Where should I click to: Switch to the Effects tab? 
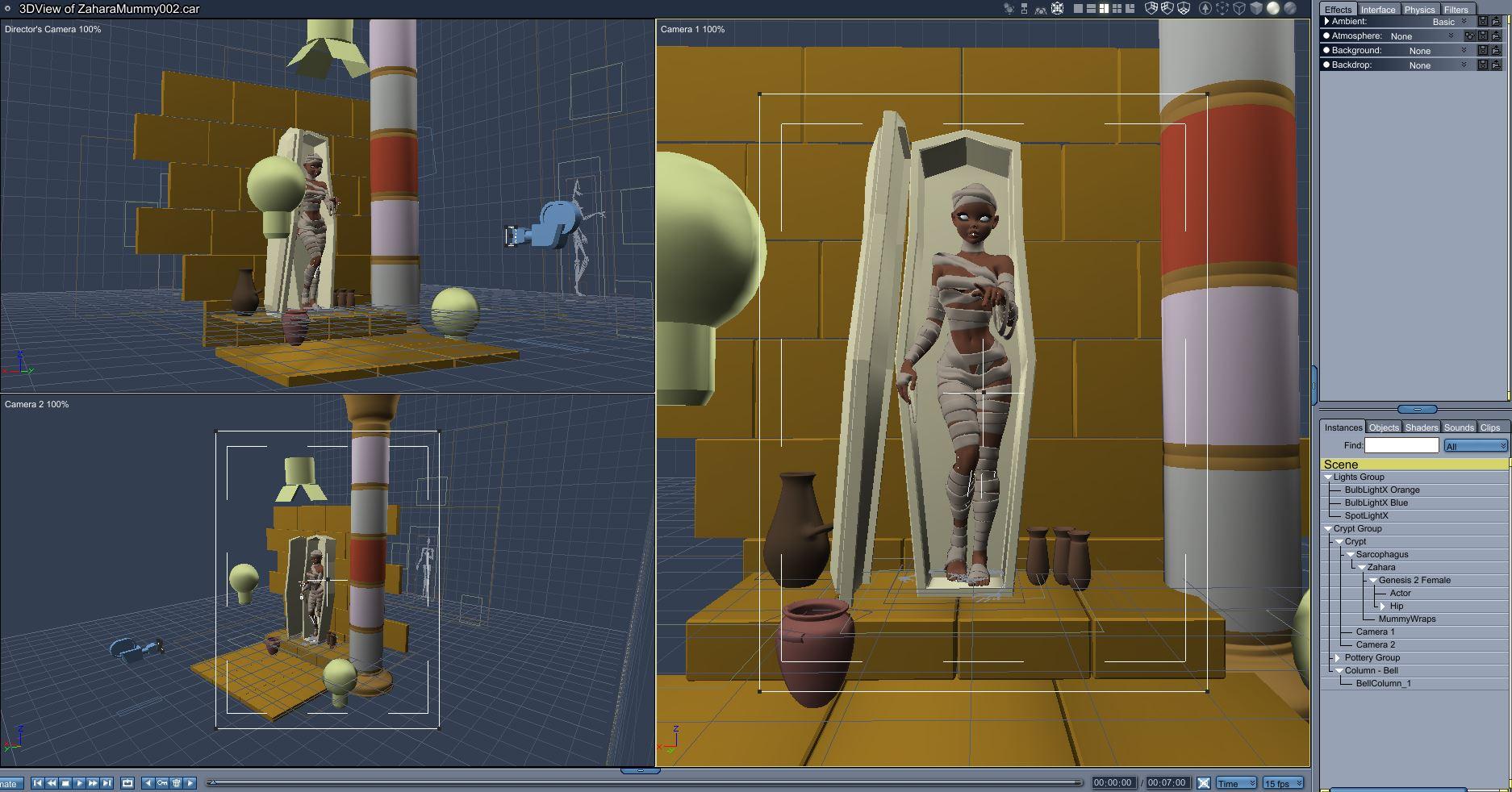point(1338,10)
